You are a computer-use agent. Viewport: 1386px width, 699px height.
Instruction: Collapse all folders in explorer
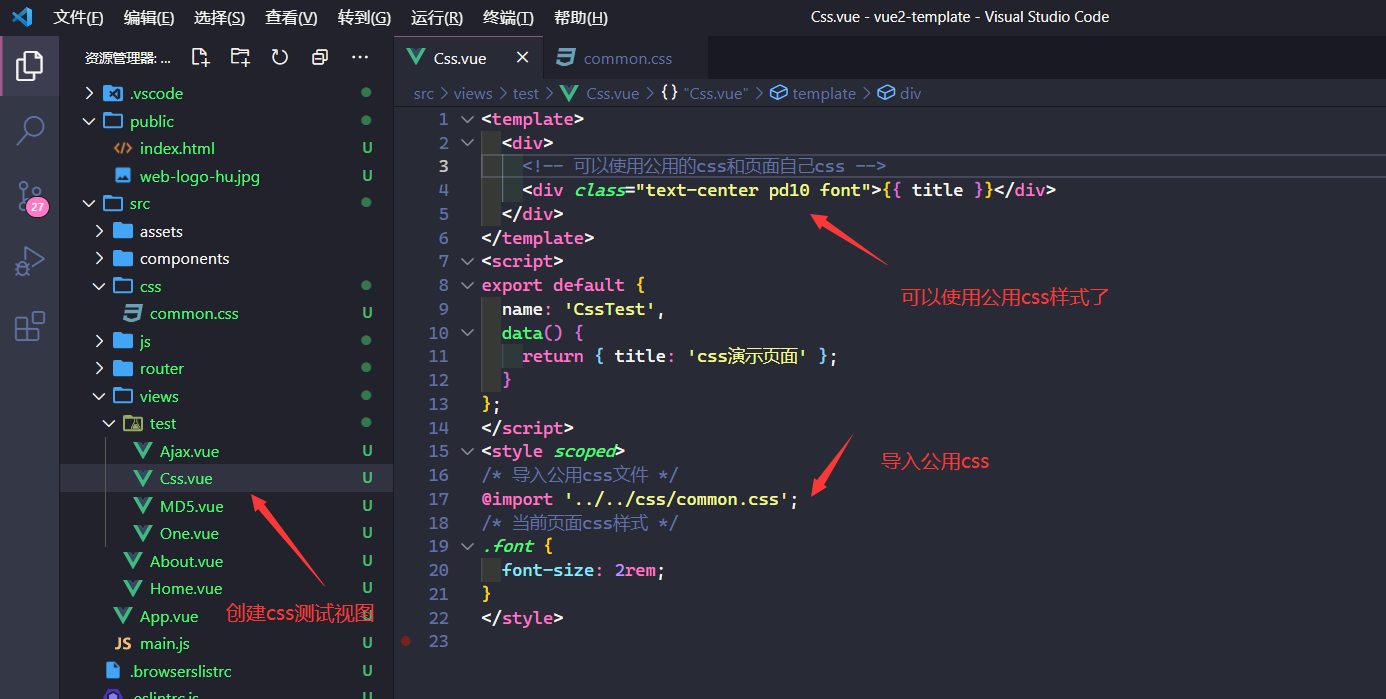pos(320,58)
